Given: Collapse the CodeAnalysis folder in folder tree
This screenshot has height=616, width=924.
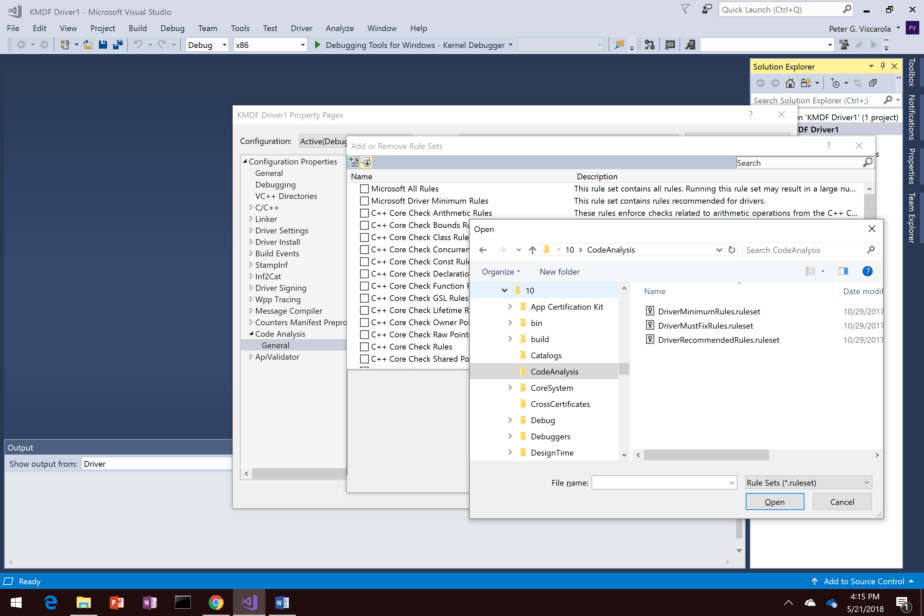Looking at the screenshot, I should pyautogui.click(x=509, y=370).
